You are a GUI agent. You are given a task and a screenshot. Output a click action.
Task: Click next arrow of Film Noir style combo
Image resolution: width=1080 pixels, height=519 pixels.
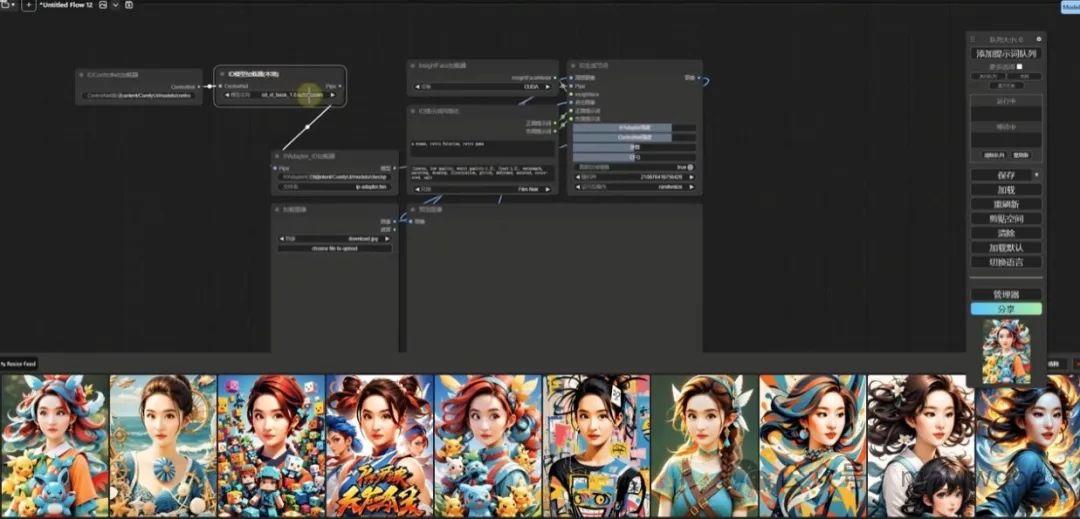click(x=548, y=189)
